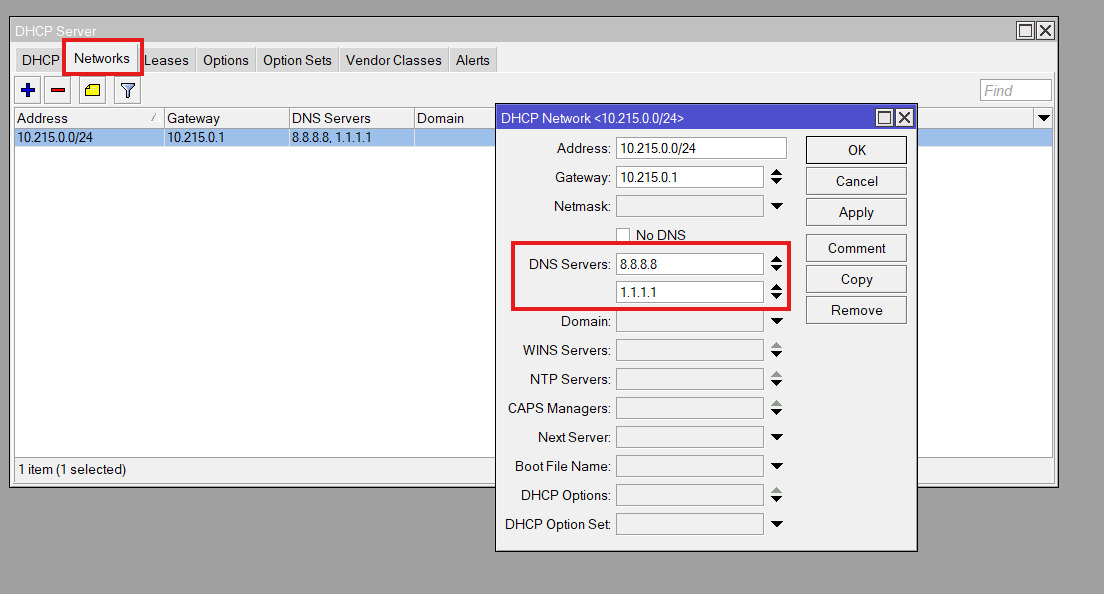Switch to the Alerts tab

[472, 60]
